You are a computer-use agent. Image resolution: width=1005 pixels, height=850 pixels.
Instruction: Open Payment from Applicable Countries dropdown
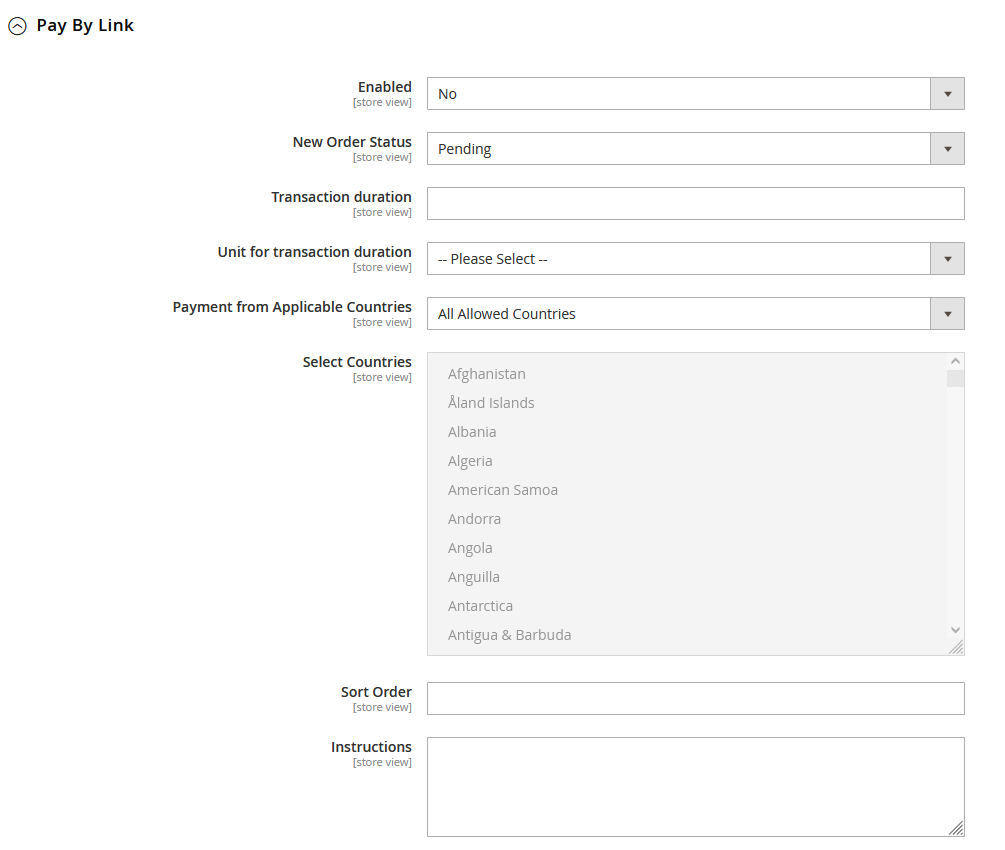[x=695, y=314]
